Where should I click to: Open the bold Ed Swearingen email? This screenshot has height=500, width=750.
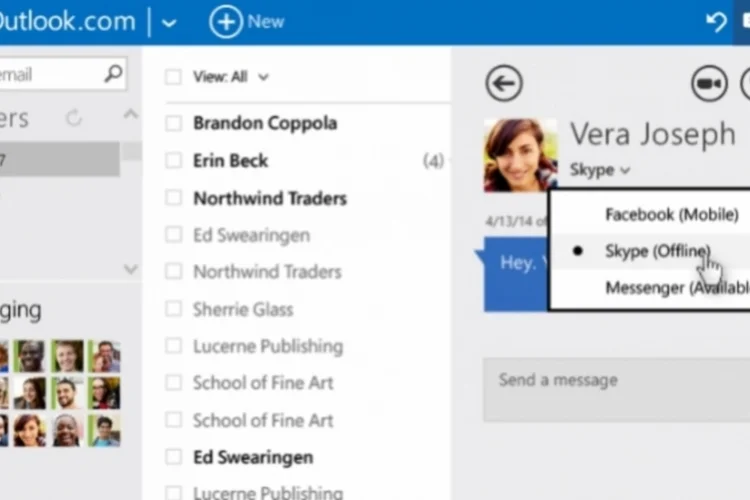click(x=253, y=457)
